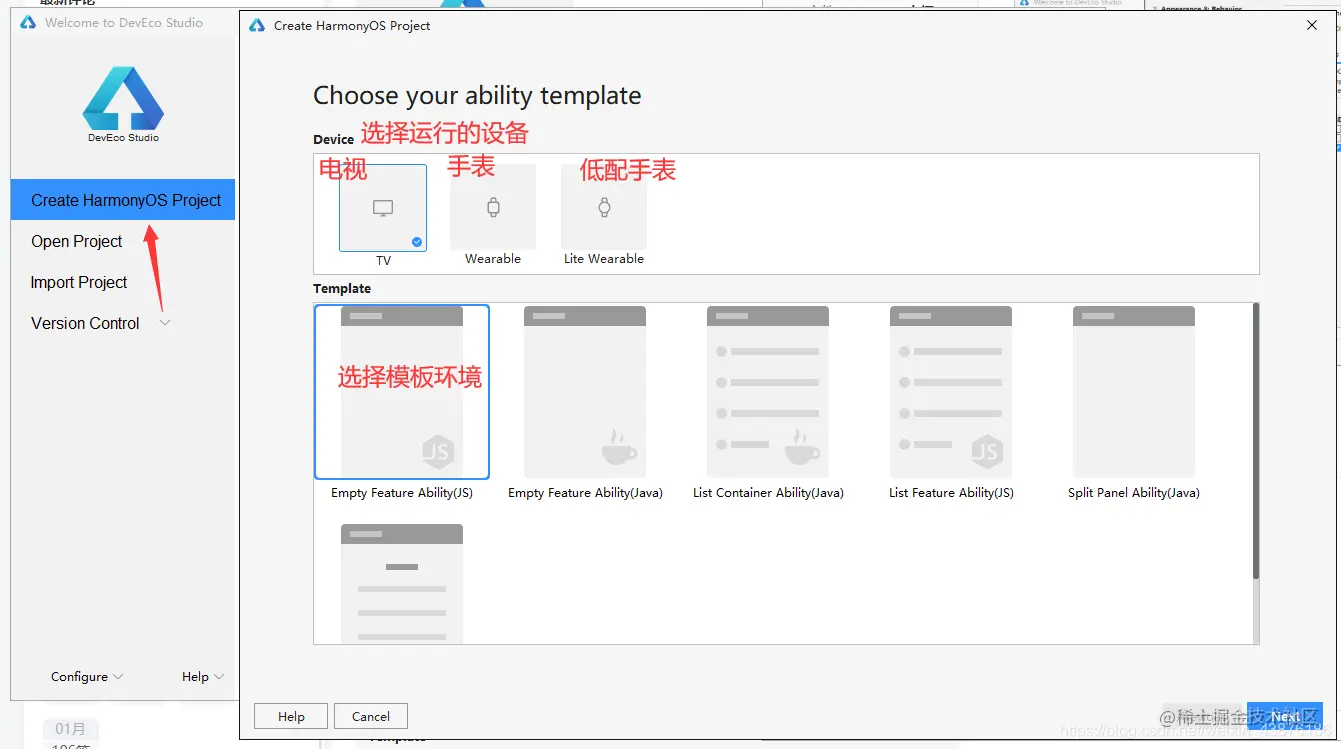Open the Configure dropdown

click(x=87, y=677)
